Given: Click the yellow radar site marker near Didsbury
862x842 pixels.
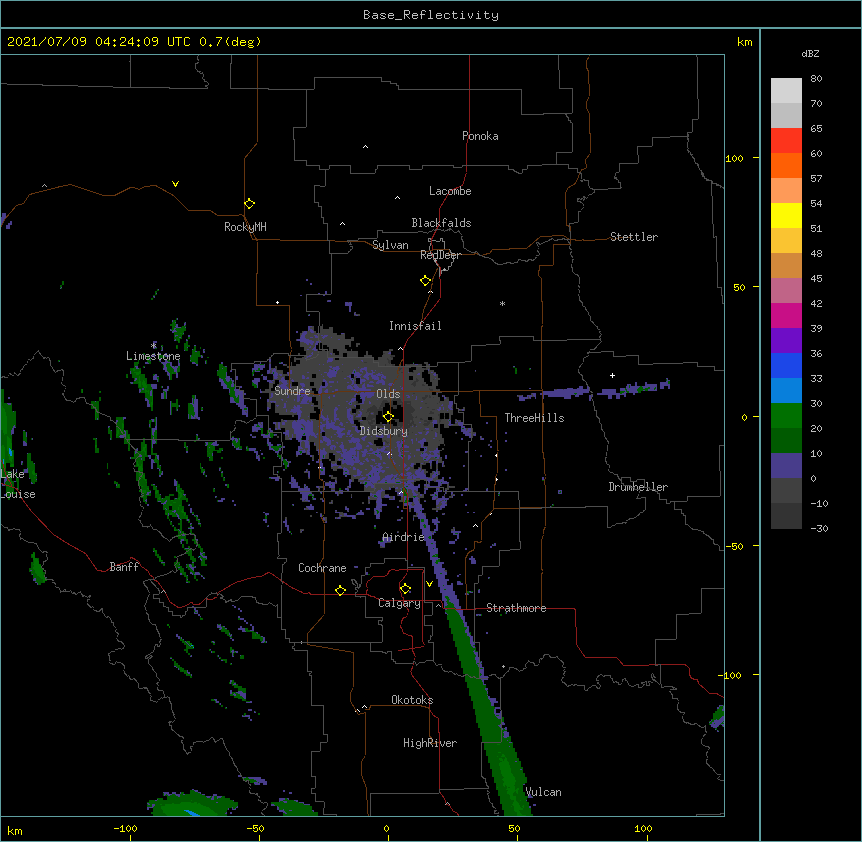Looking at the screenshot, I should coord(388,416).
